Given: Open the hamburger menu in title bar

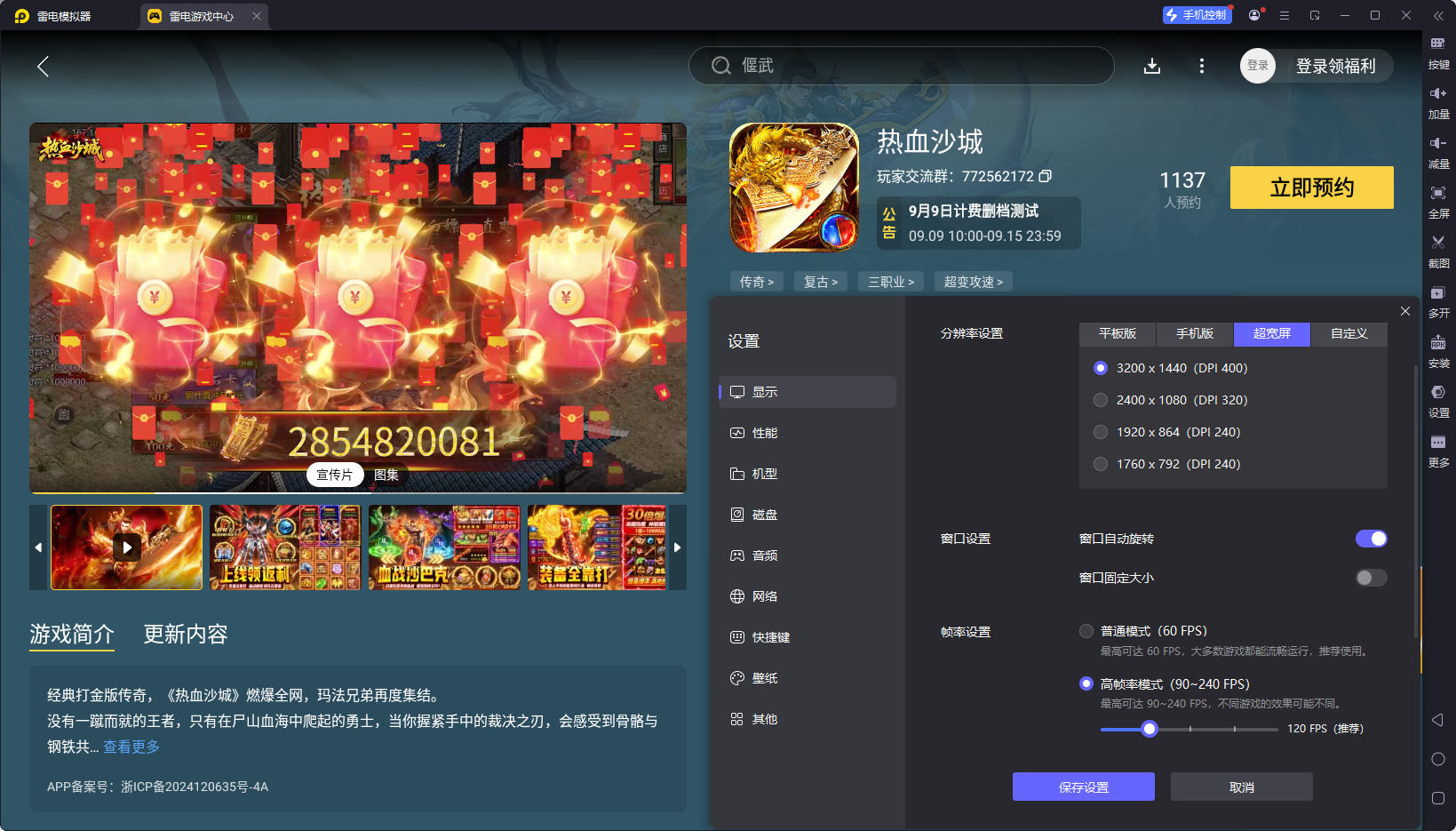Looking at the screenshot, I should click(x=1285, y=15).
